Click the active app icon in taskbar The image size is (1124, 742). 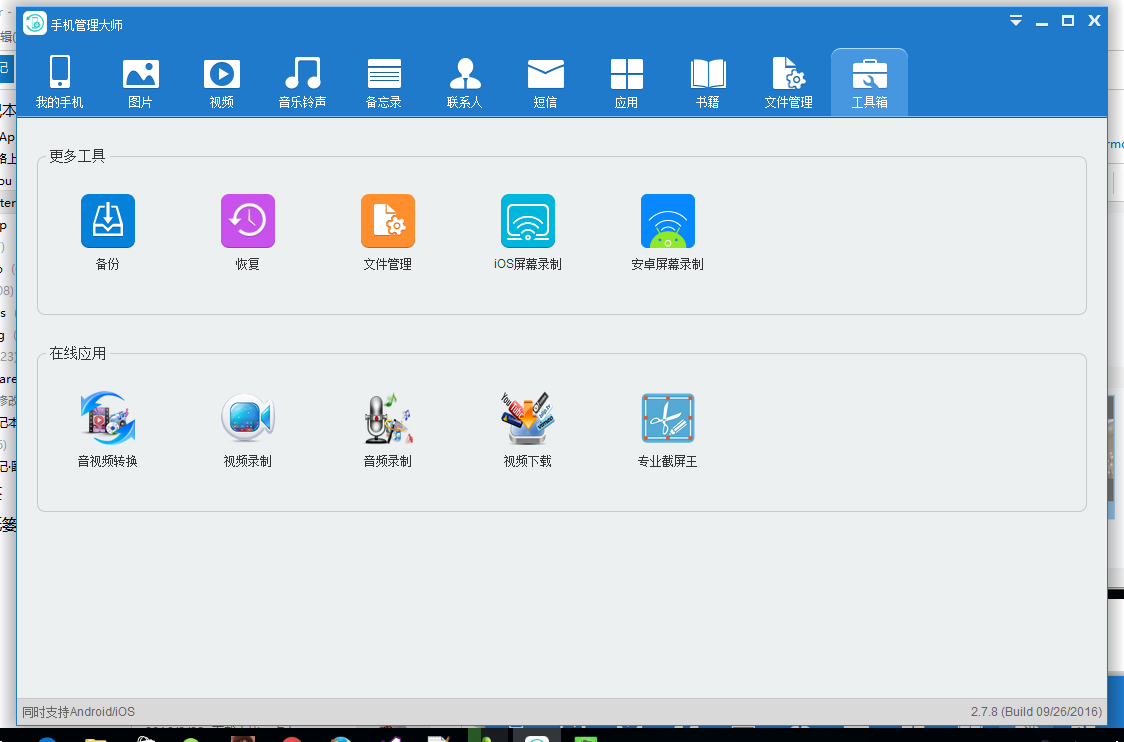pyautogui.click(x=537, y=736)
